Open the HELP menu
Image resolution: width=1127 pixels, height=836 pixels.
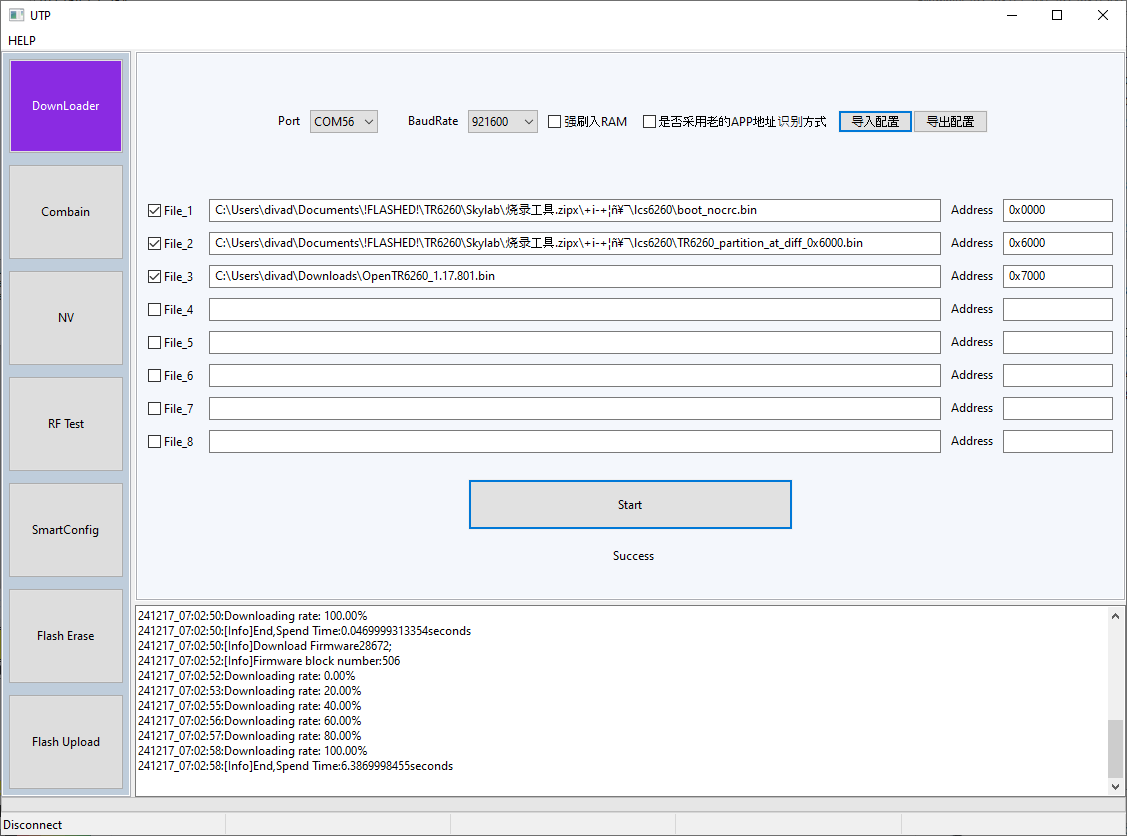pos(22,40)
